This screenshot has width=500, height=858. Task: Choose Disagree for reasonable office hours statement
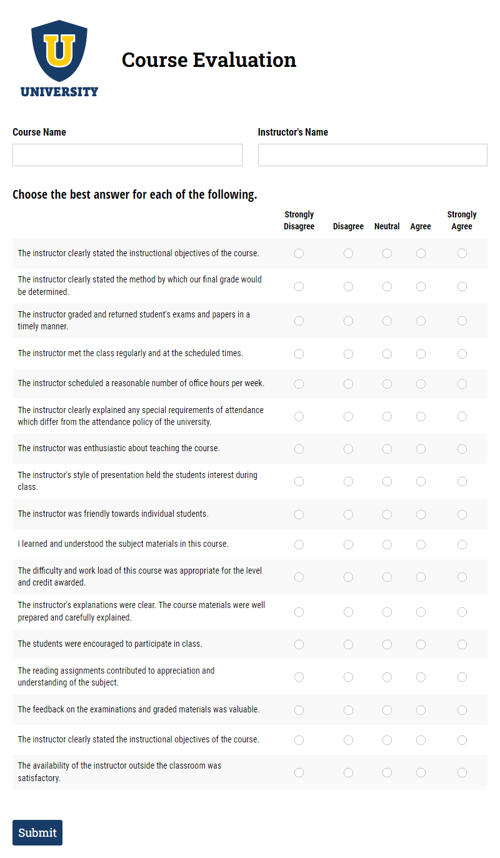348,384
